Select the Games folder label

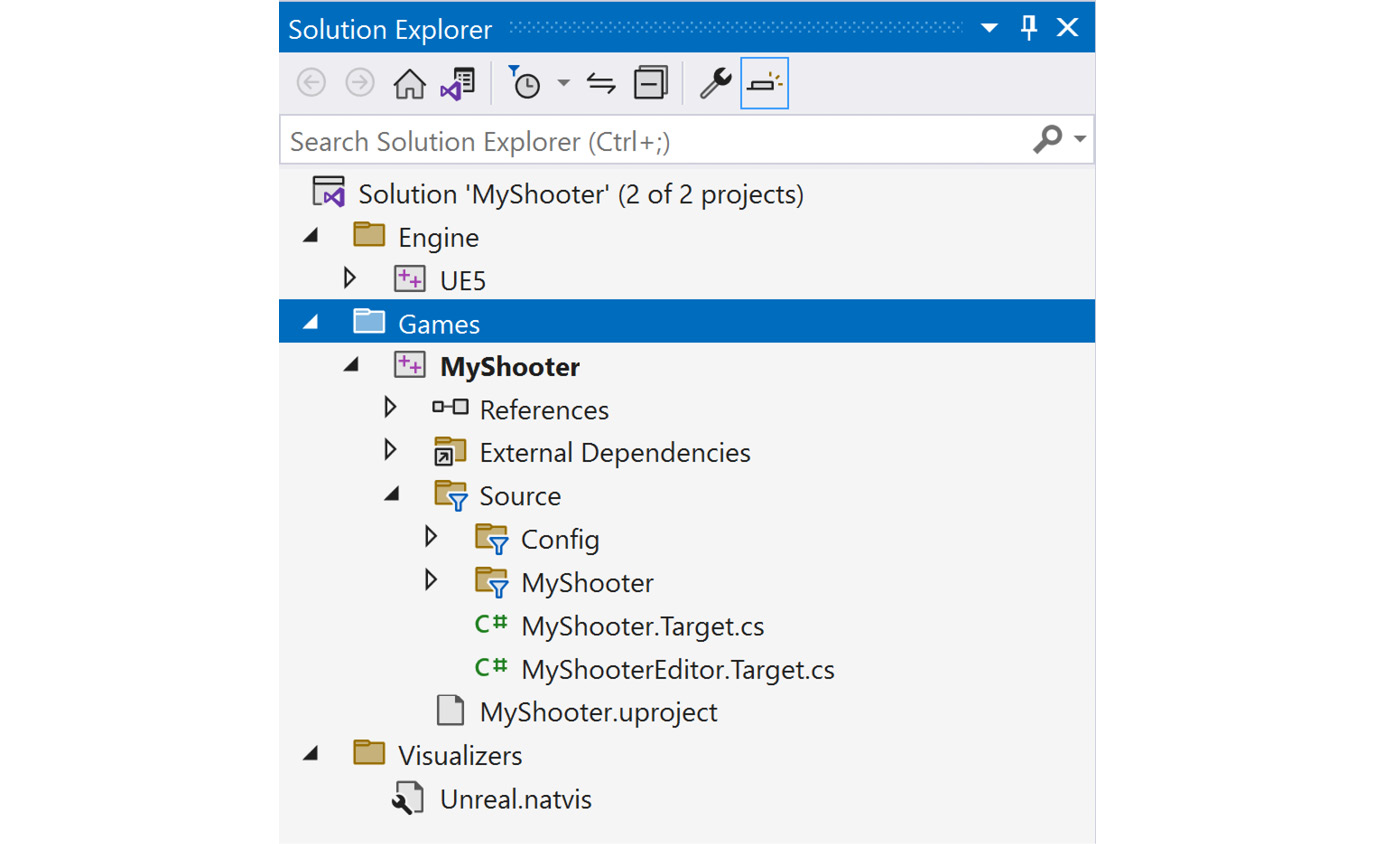click(439, 324)
